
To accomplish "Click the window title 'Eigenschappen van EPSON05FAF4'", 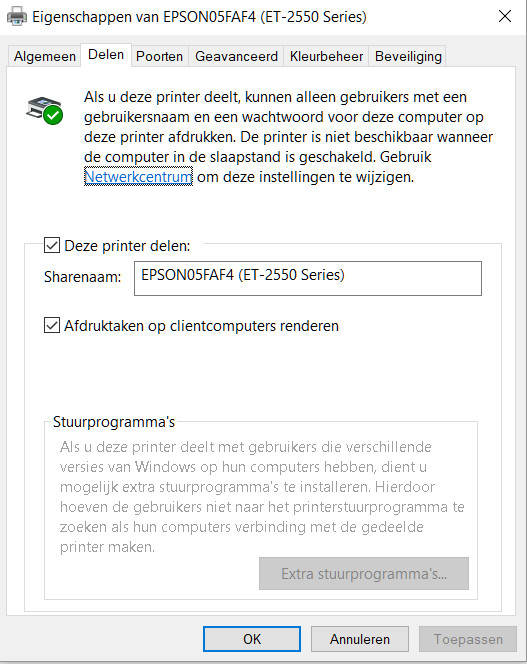I will tap(199, 17).
